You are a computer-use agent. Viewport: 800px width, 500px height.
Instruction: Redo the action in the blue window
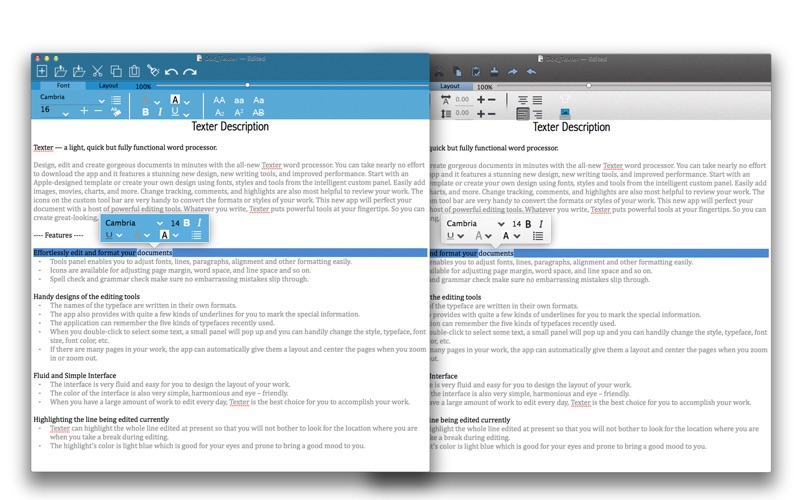point(190,72)
